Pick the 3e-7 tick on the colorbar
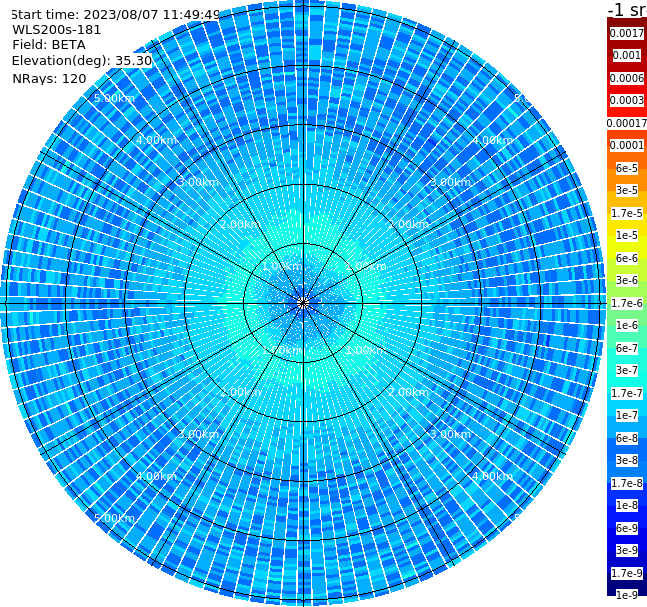Screen dimensions: 647x607 pyautogui.click(x=627, y=370)
